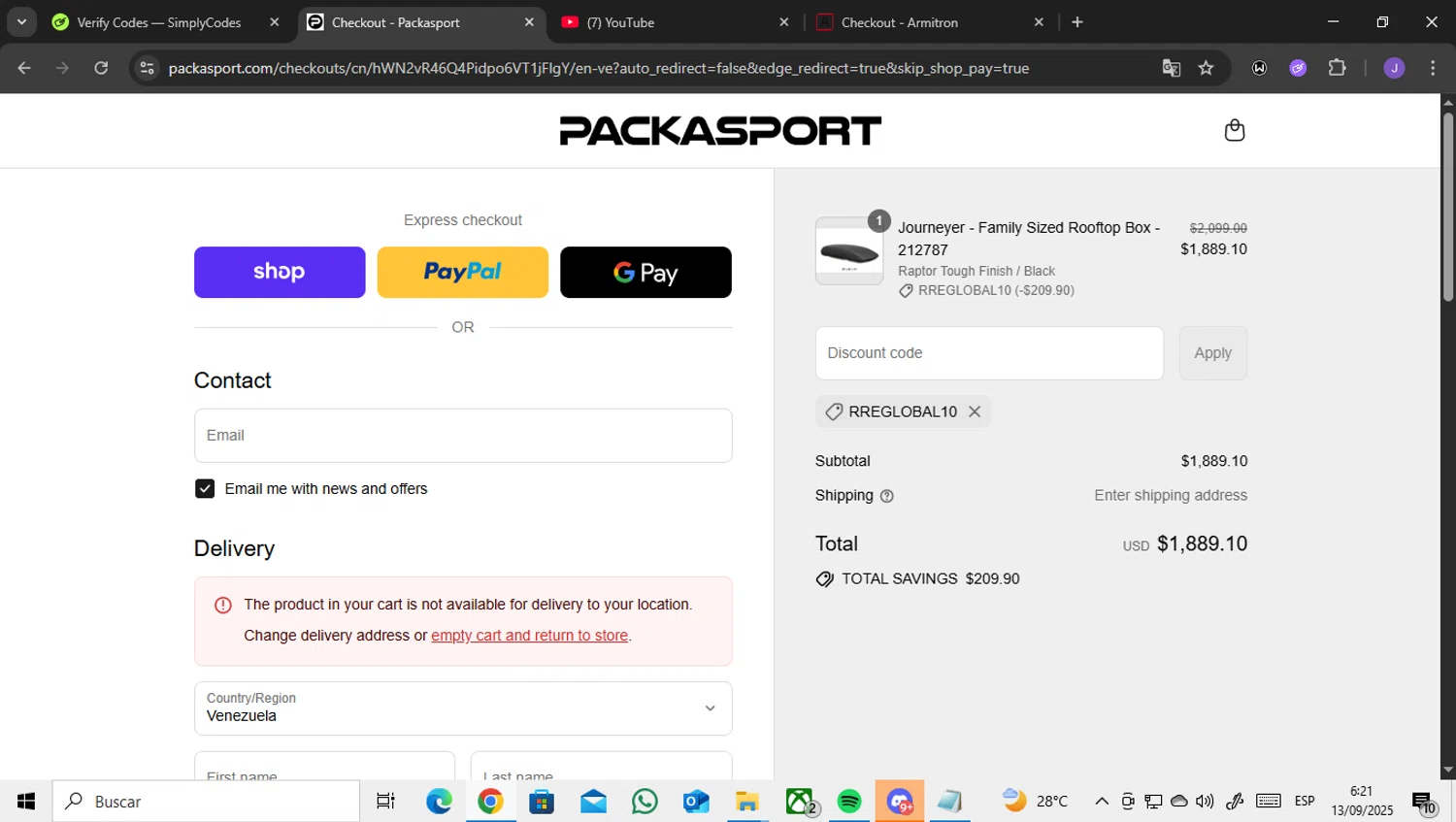1456x822 pixels.
Task: Click the Enter shipping address text
Action: pos(1171,496)
